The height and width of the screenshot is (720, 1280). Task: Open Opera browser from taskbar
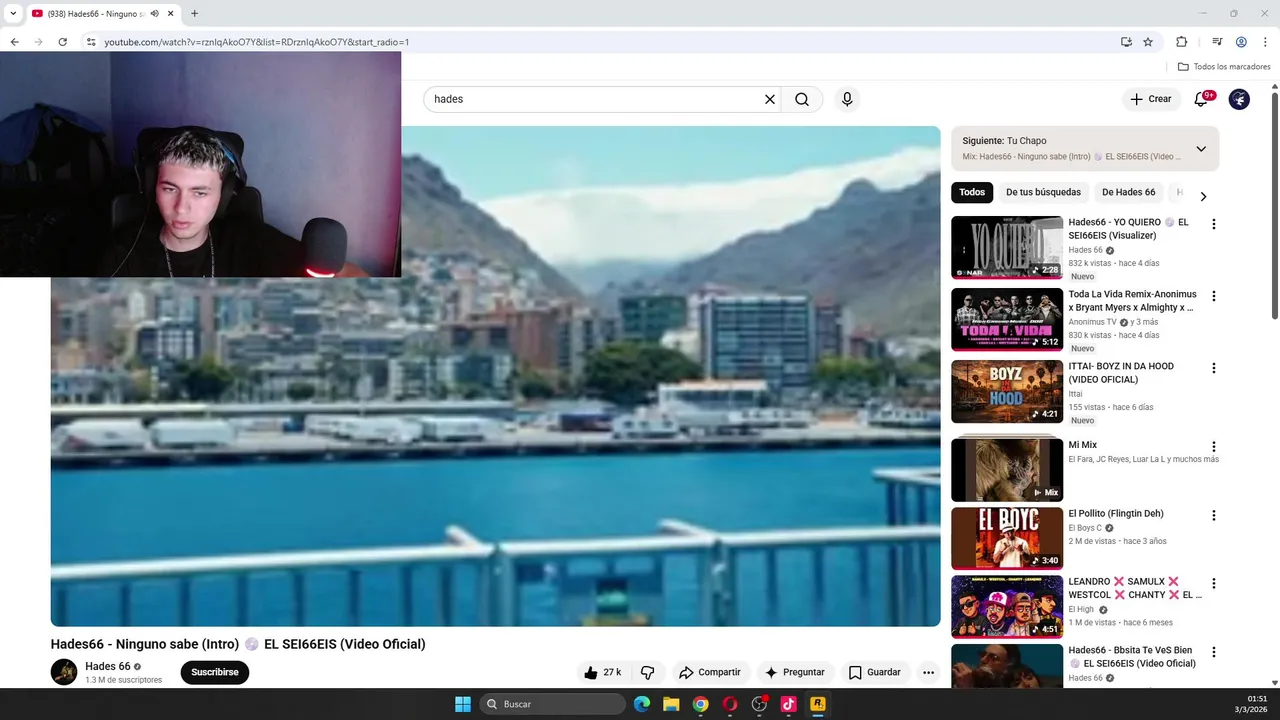[x=730, y=704]
